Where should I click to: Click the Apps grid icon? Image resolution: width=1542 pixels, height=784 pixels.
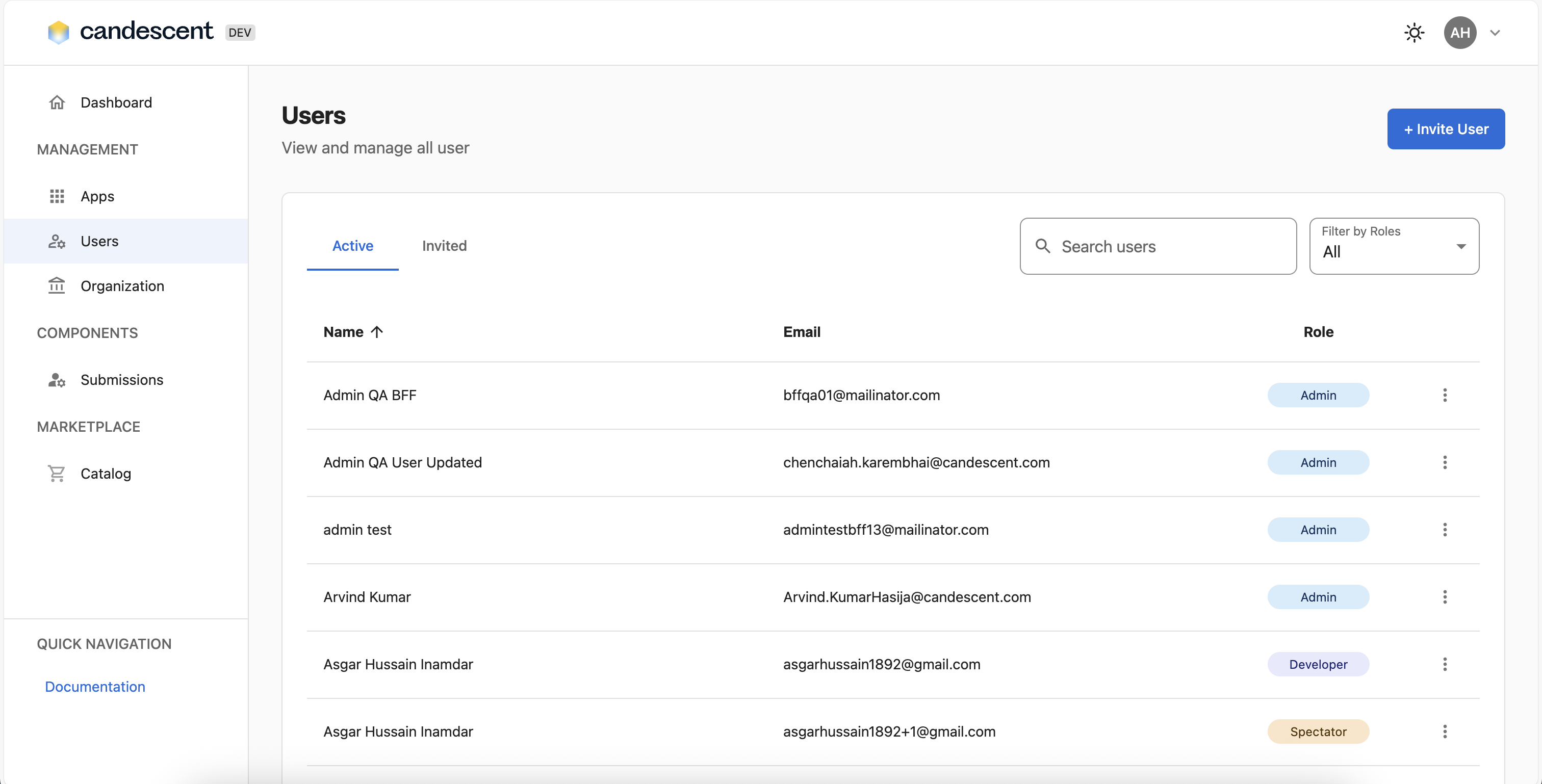pos(57,196)
